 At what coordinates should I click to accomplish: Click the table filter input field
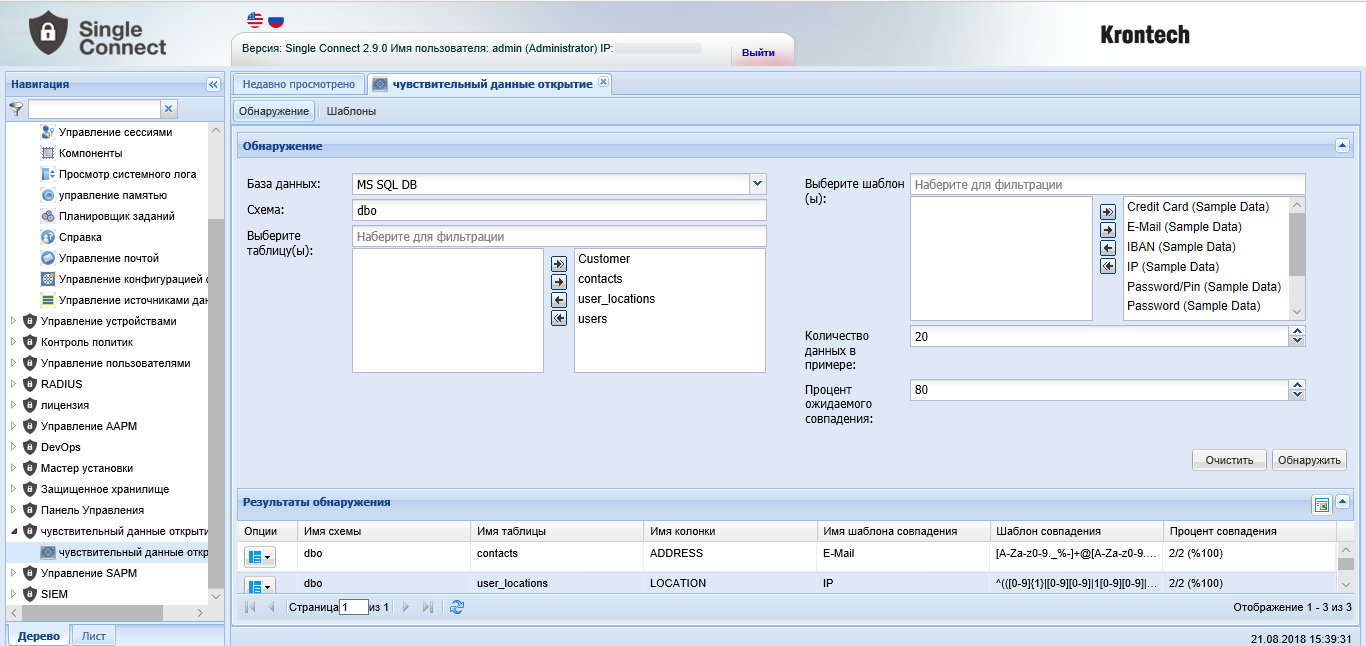point(559,236)
